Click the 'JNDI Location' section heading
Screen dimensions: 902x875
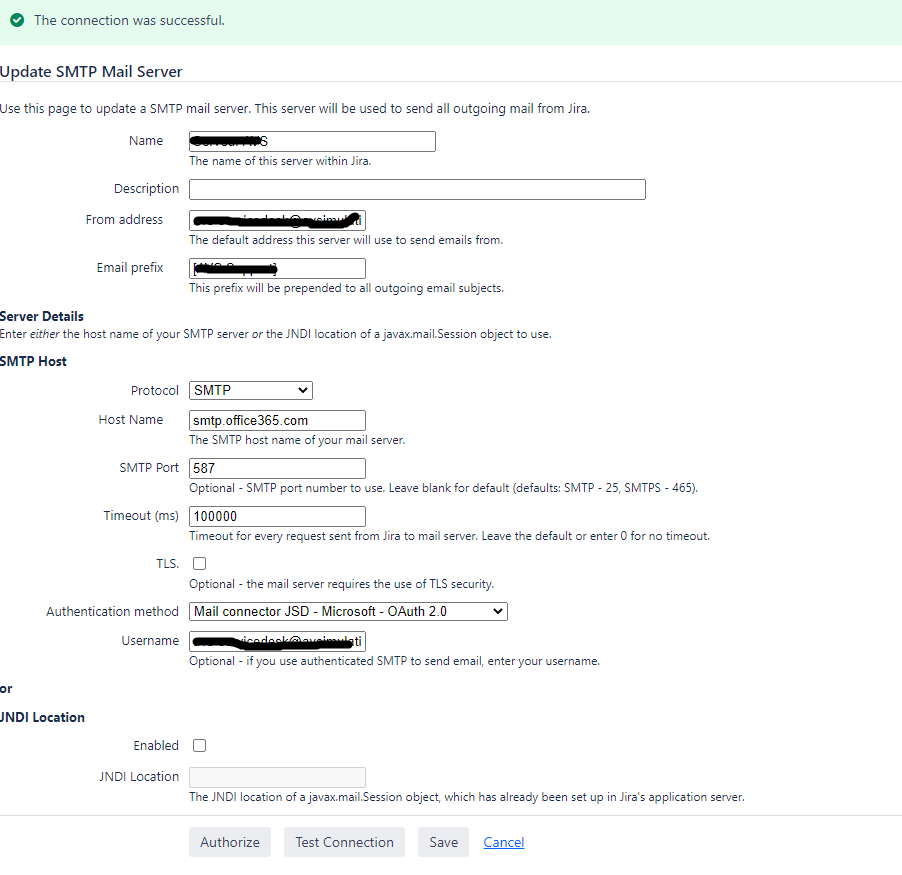pyautogui.click(x=42, y=717)
